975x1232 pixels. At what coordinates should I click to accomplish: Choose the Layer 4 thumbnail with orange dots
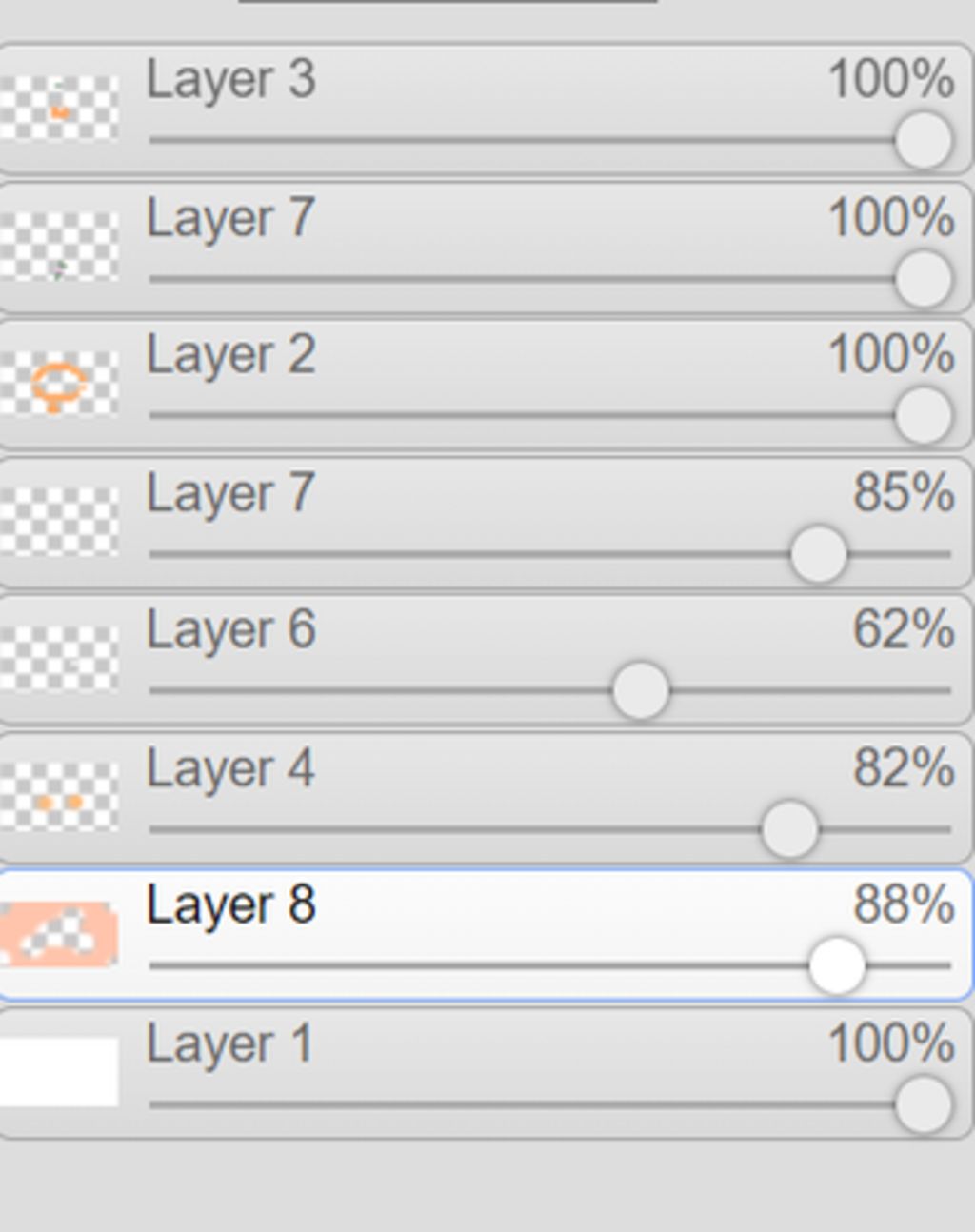click(59, 796)
